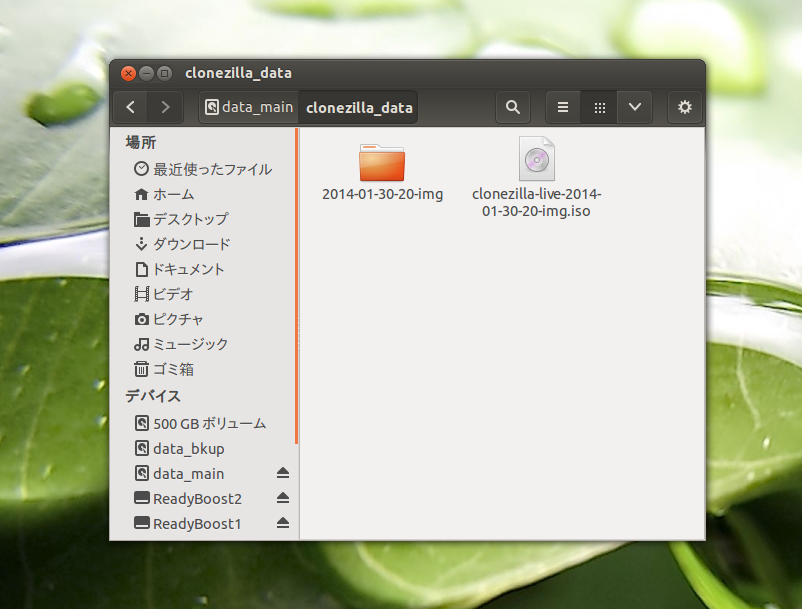Click the 2014-01-30-20-img folder name
Viewport: 802px width, 609px height.
tap(382, 194)
